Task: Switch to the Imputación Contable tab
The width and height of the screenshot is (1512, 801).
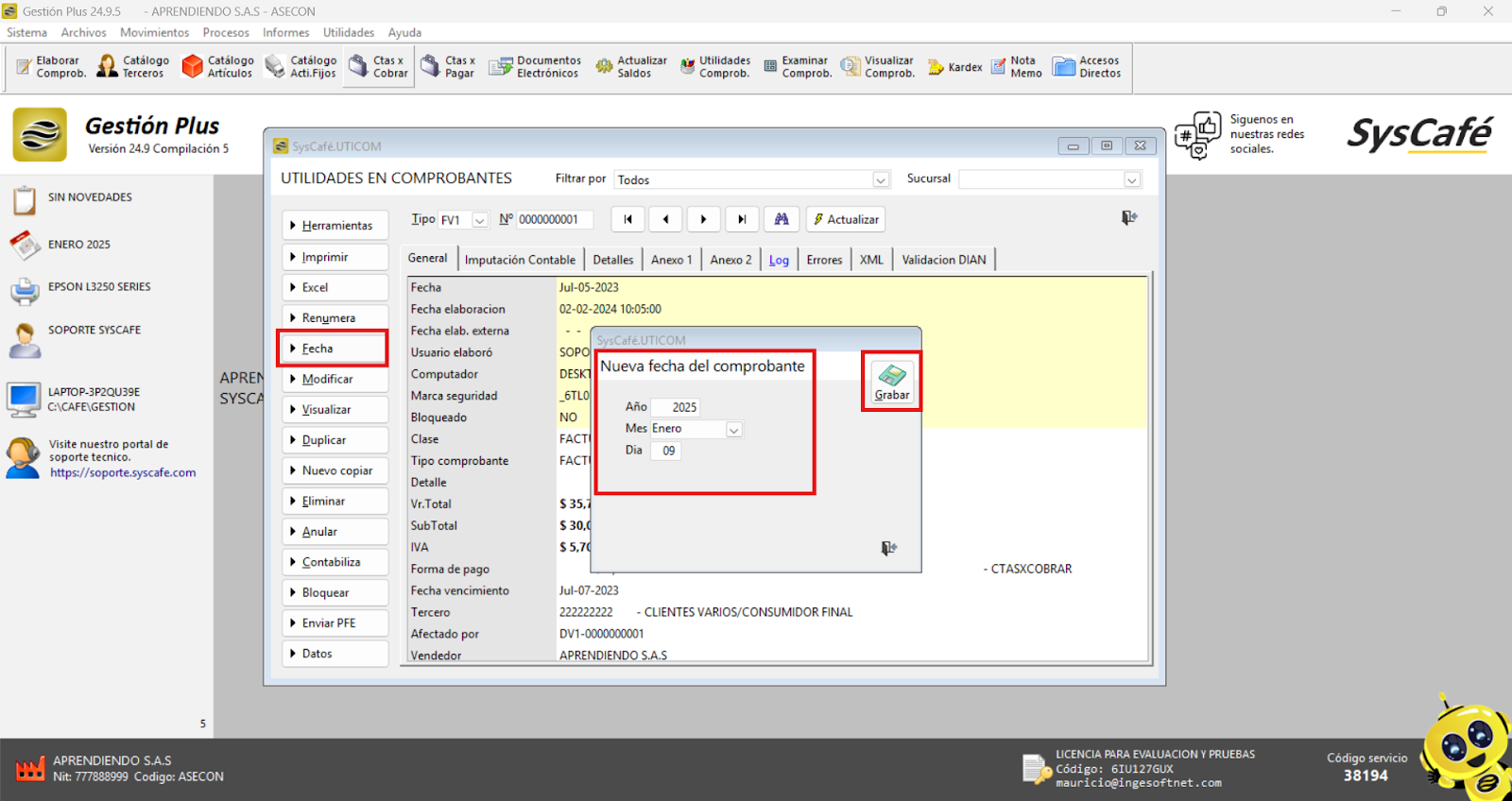Action: 520,260
